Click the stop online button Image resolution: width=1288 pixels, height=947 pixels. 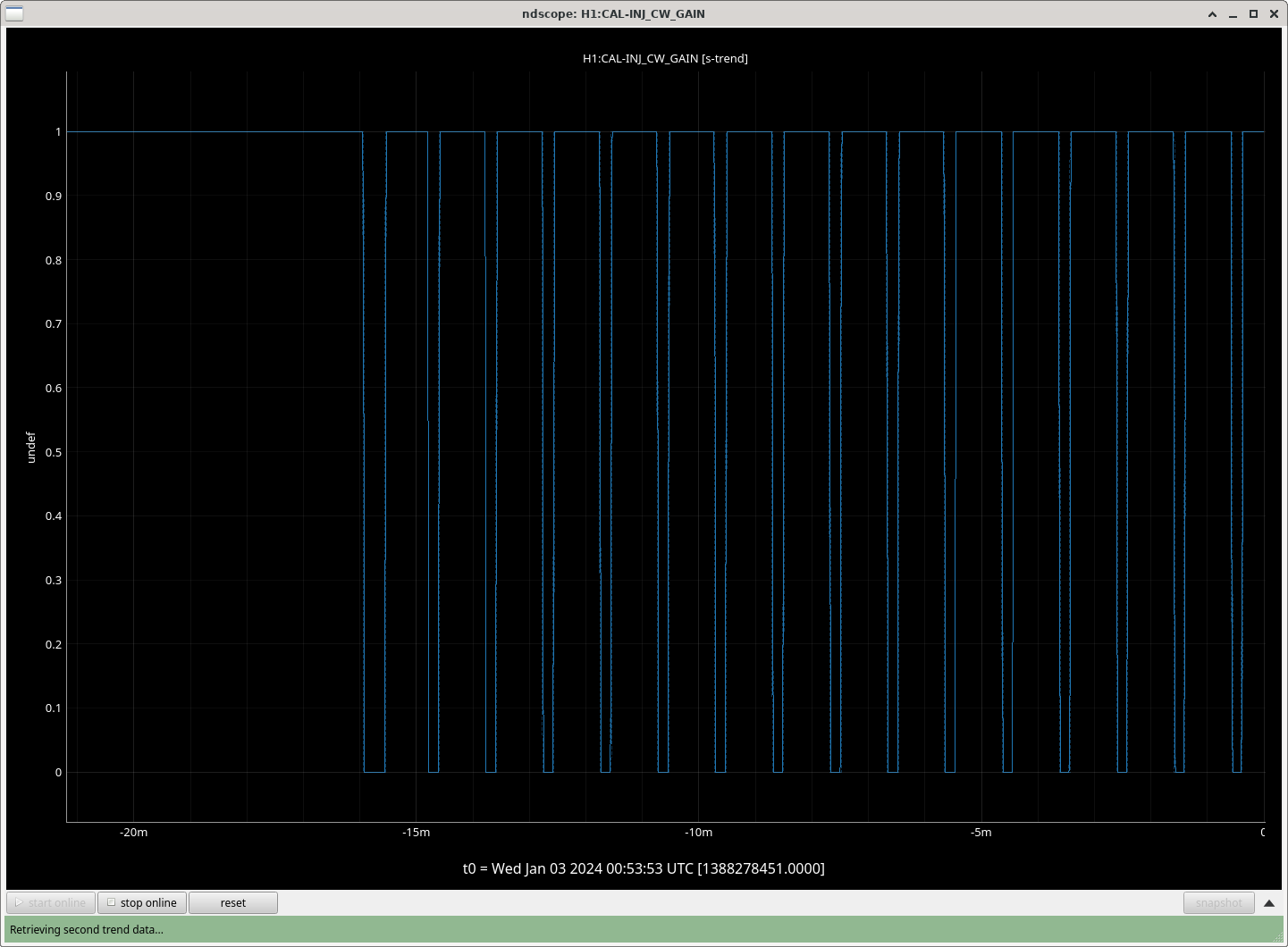pyautogui.click(x=142, y=902)
